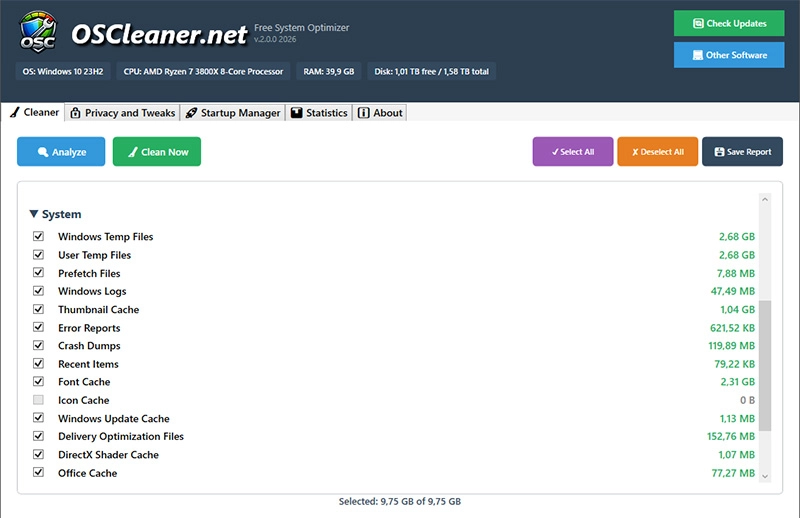
Task: Click the Selected 9,75 GB status text
Action: (399, 502)
